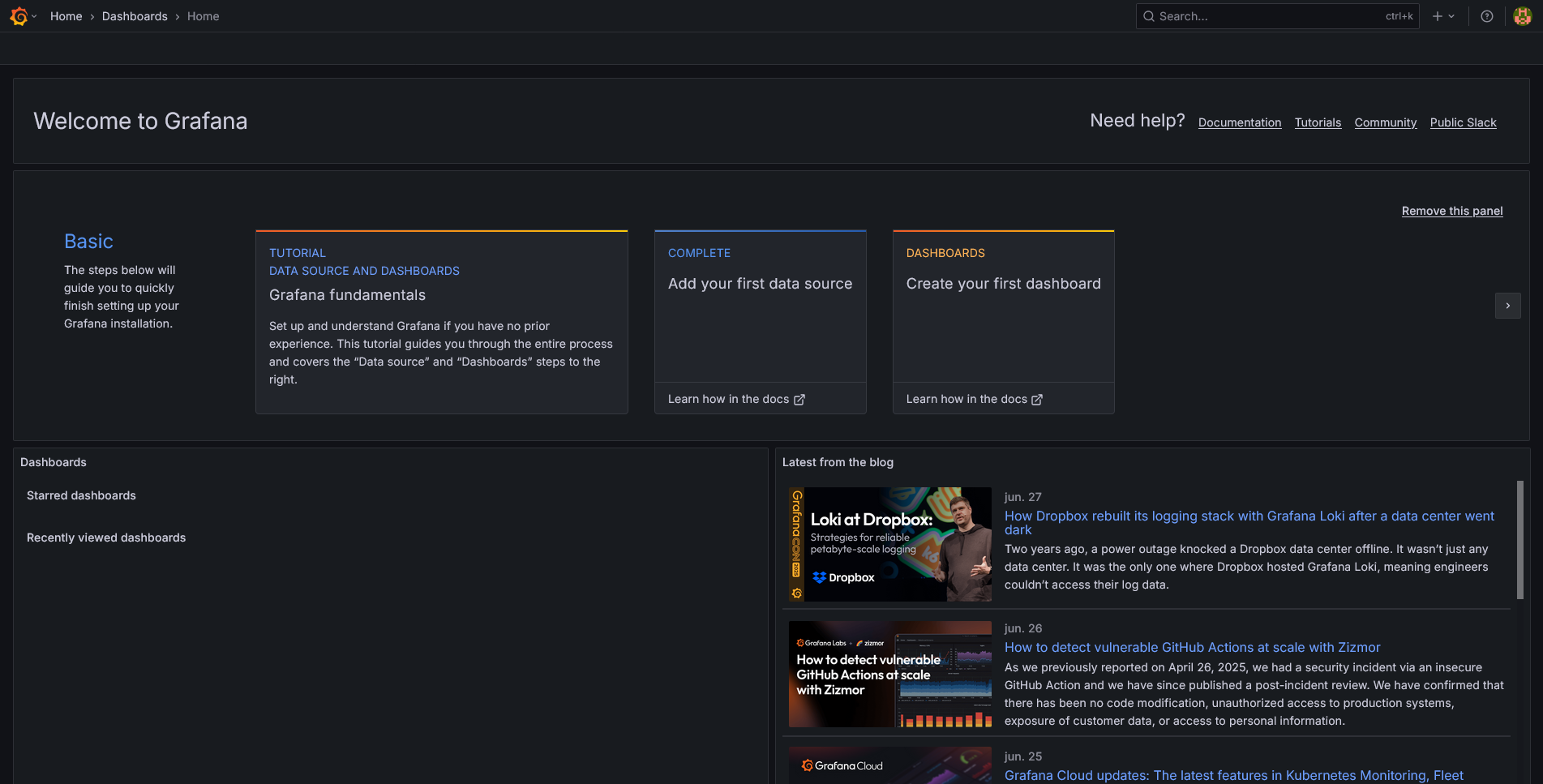Click the plus icon to create something new
Screen dimensions: 1543x784
coord(1435,15)
